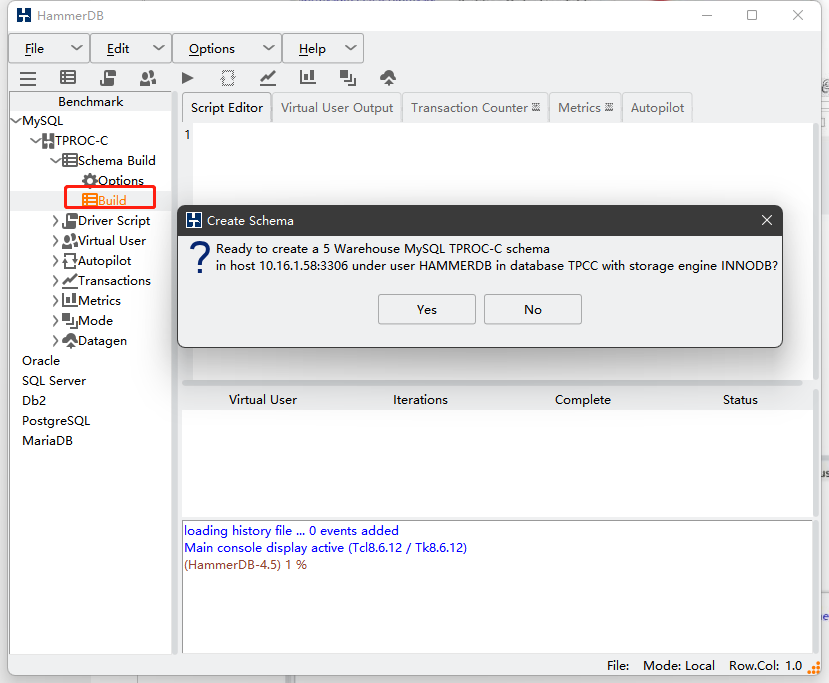Click the horizontal scrollbar under the script editor

(x=492, y=383)
